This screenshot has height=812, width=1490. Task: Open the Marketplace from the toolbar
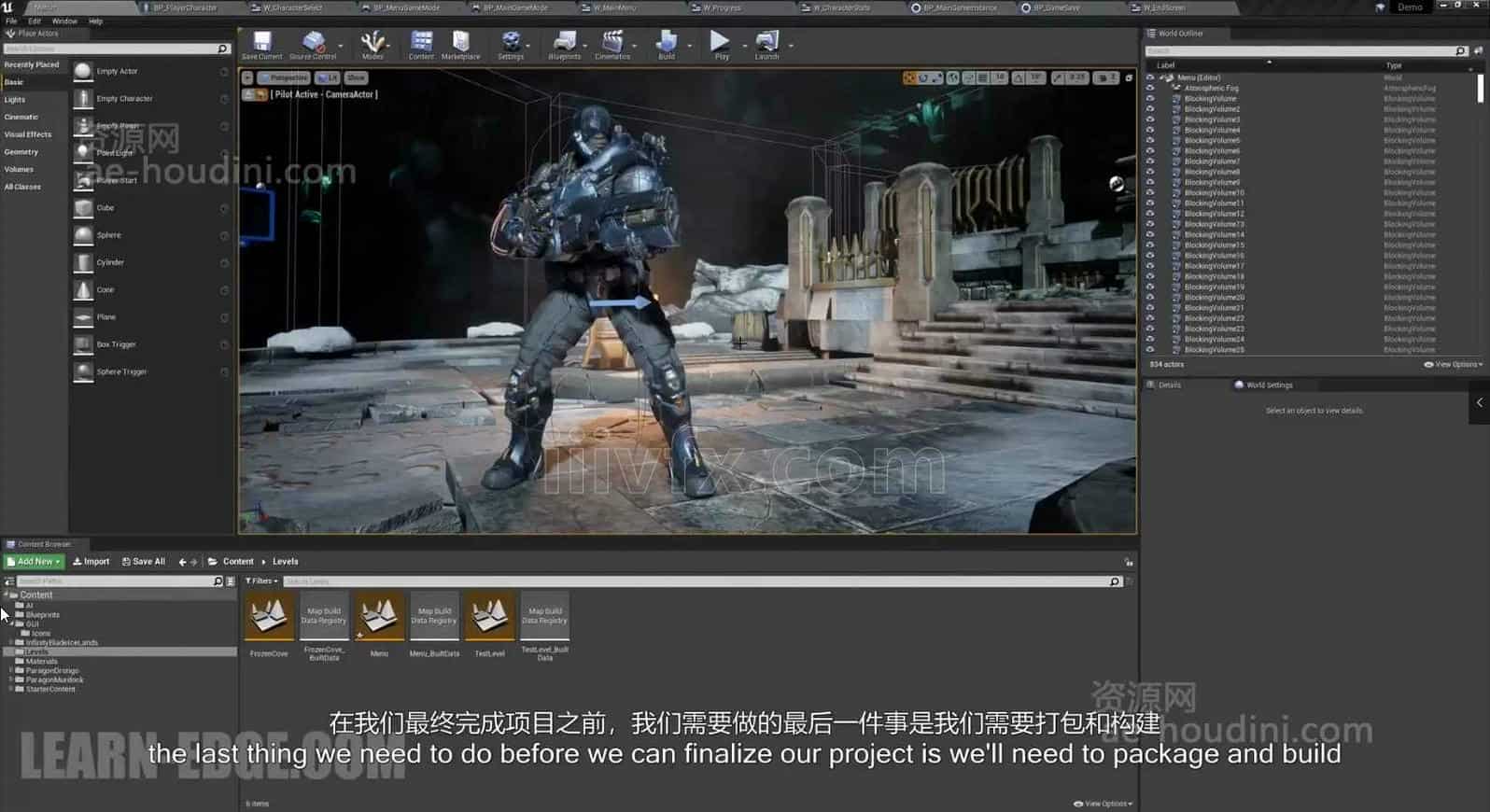pos(460,43)
